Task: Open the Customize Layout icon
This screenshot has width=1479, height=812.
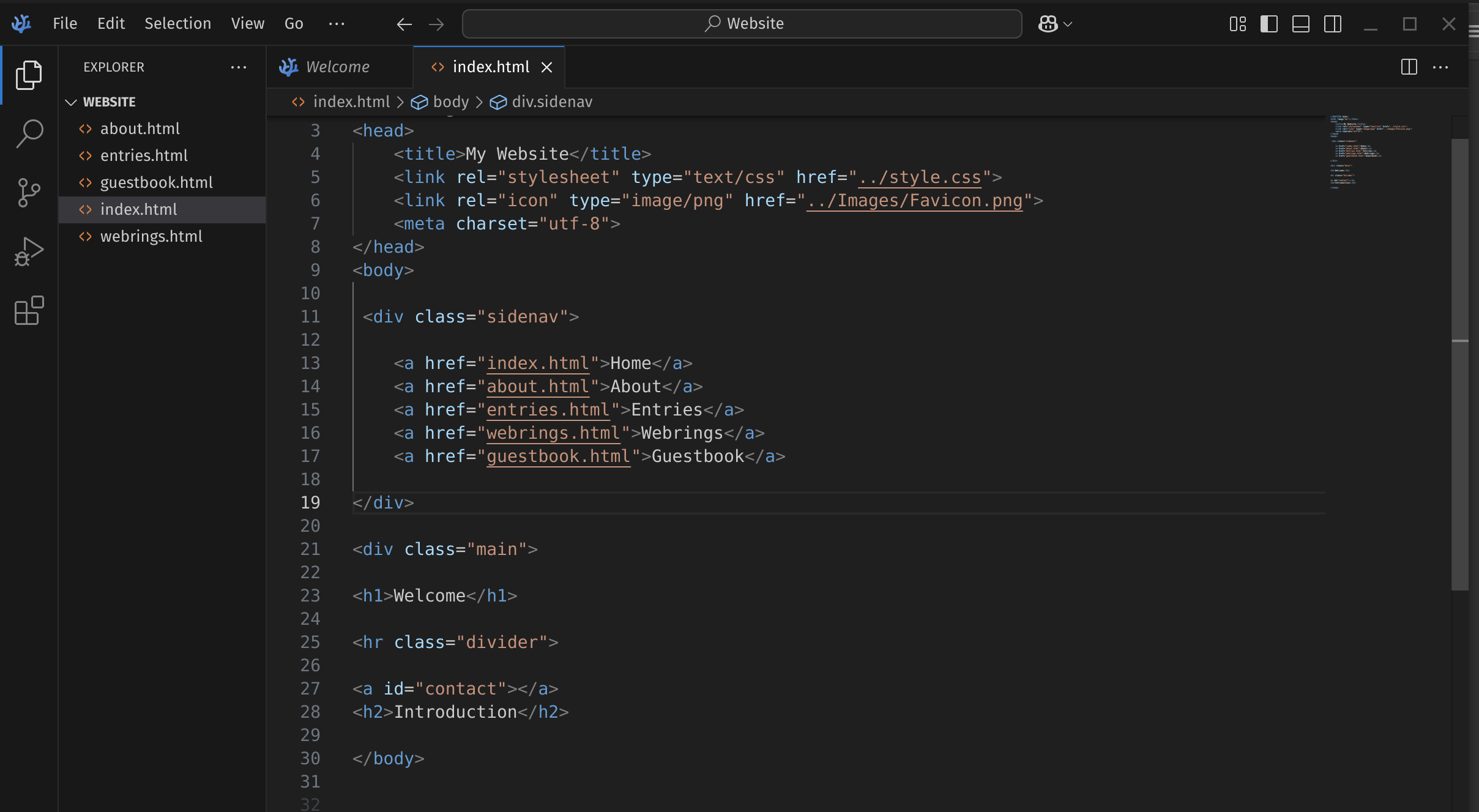Action: coord(1237,24)
